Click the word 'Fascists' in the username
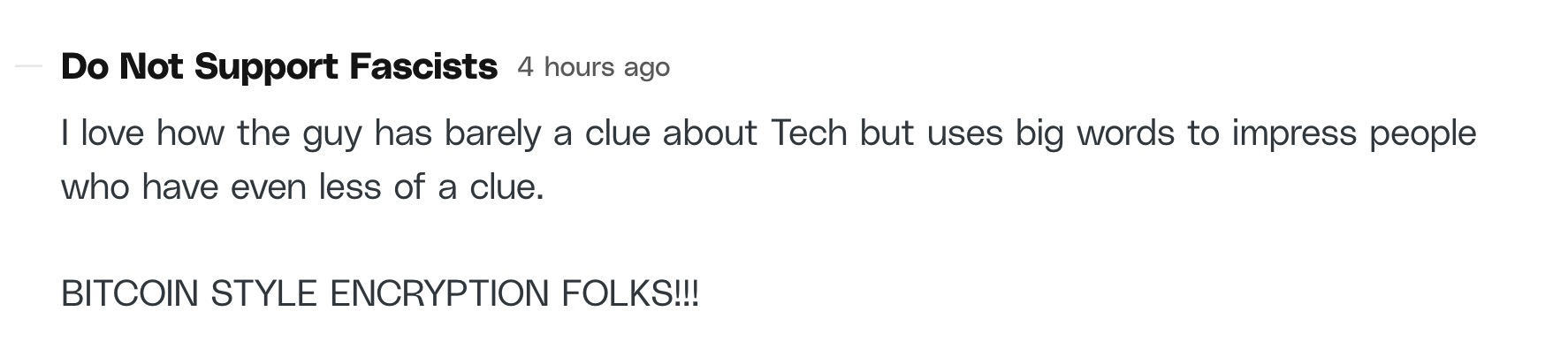Viewport: 1568px width, 357px height. (x=423, y=67)
